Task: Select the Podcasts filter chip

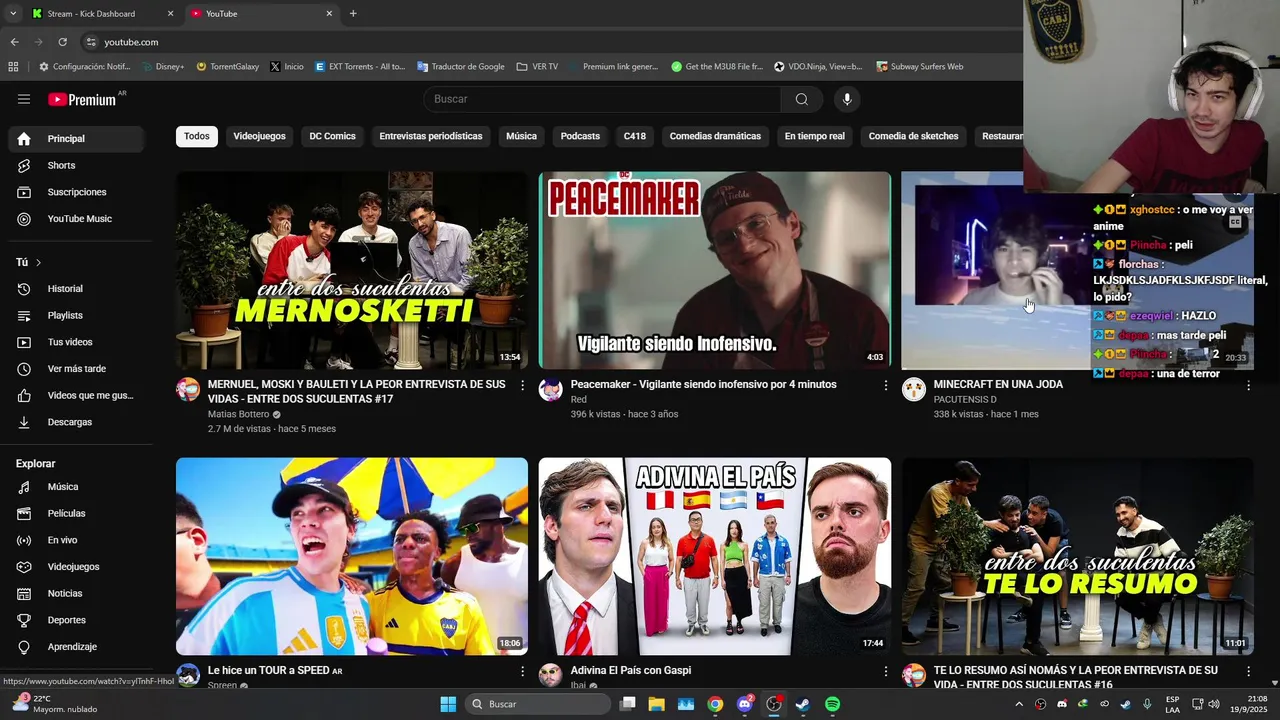Action: (x=580, y=136)
